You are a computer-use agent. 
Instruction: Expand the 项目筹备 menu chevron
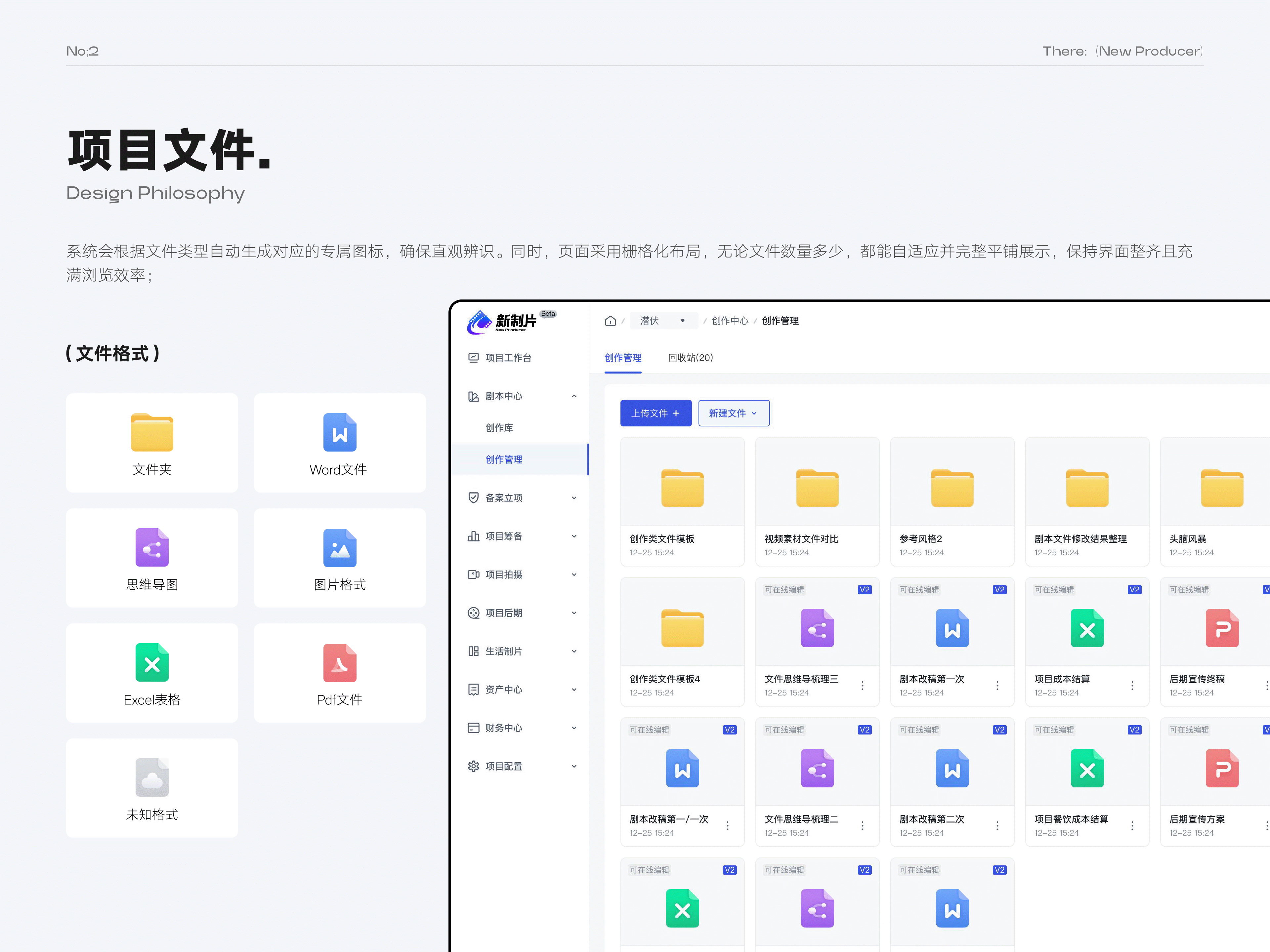573,536
